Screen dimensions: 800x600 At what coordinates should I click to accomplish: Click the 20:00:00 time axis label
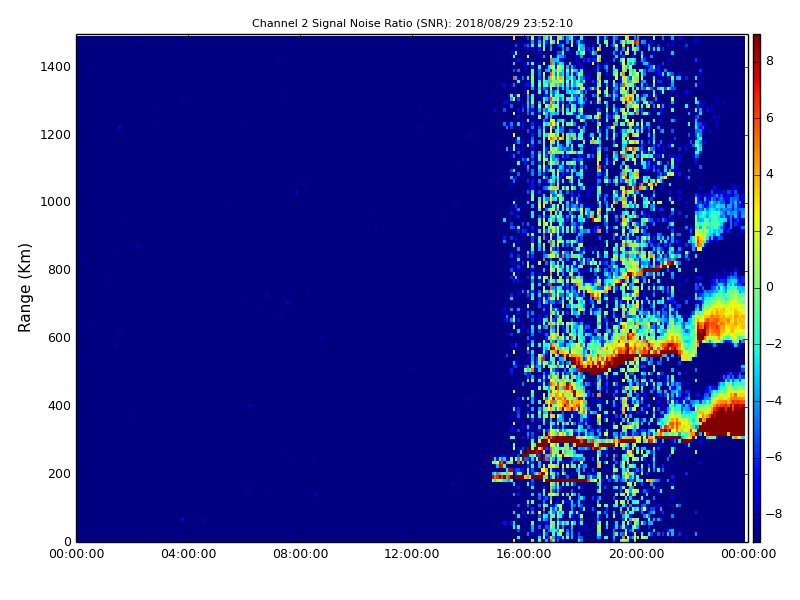(636, 554)
